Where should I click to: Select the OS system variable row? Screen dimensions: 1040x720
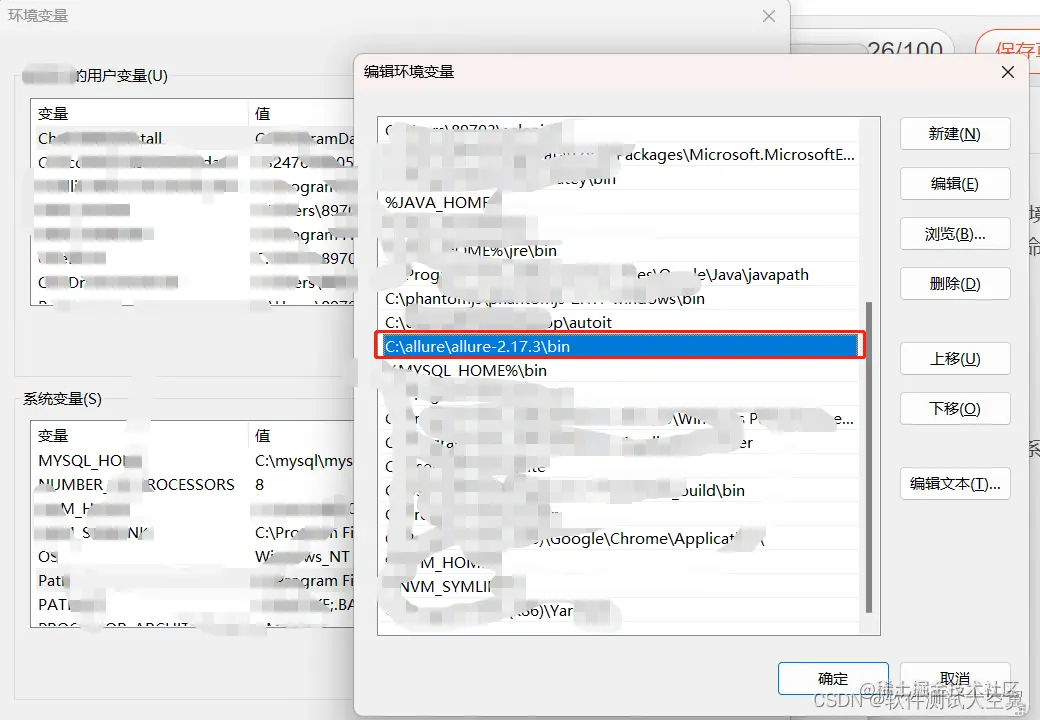pos(192,556)
